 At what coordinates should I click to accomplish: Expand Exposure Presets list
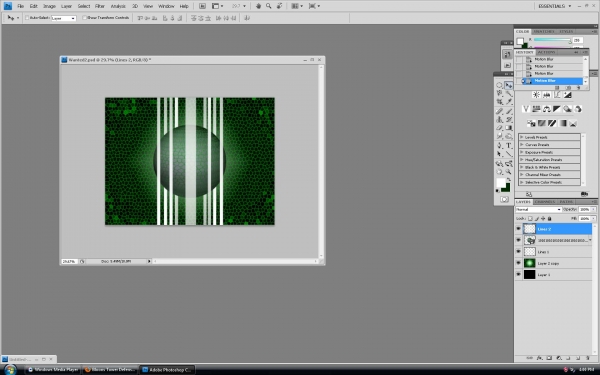point(522,152)
